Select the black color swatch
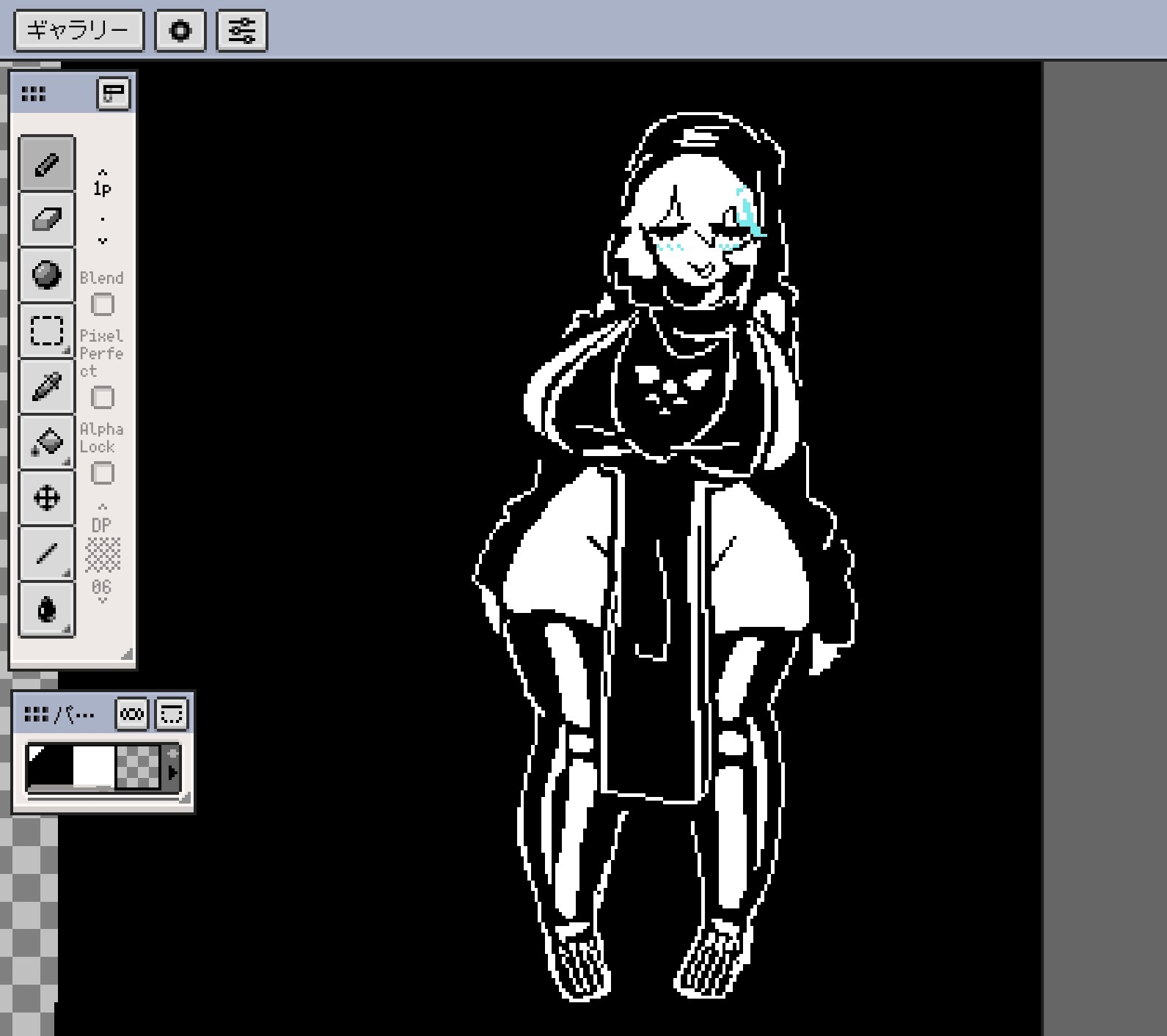Screen dimensions: 1167x1036 tap(50, 767)
